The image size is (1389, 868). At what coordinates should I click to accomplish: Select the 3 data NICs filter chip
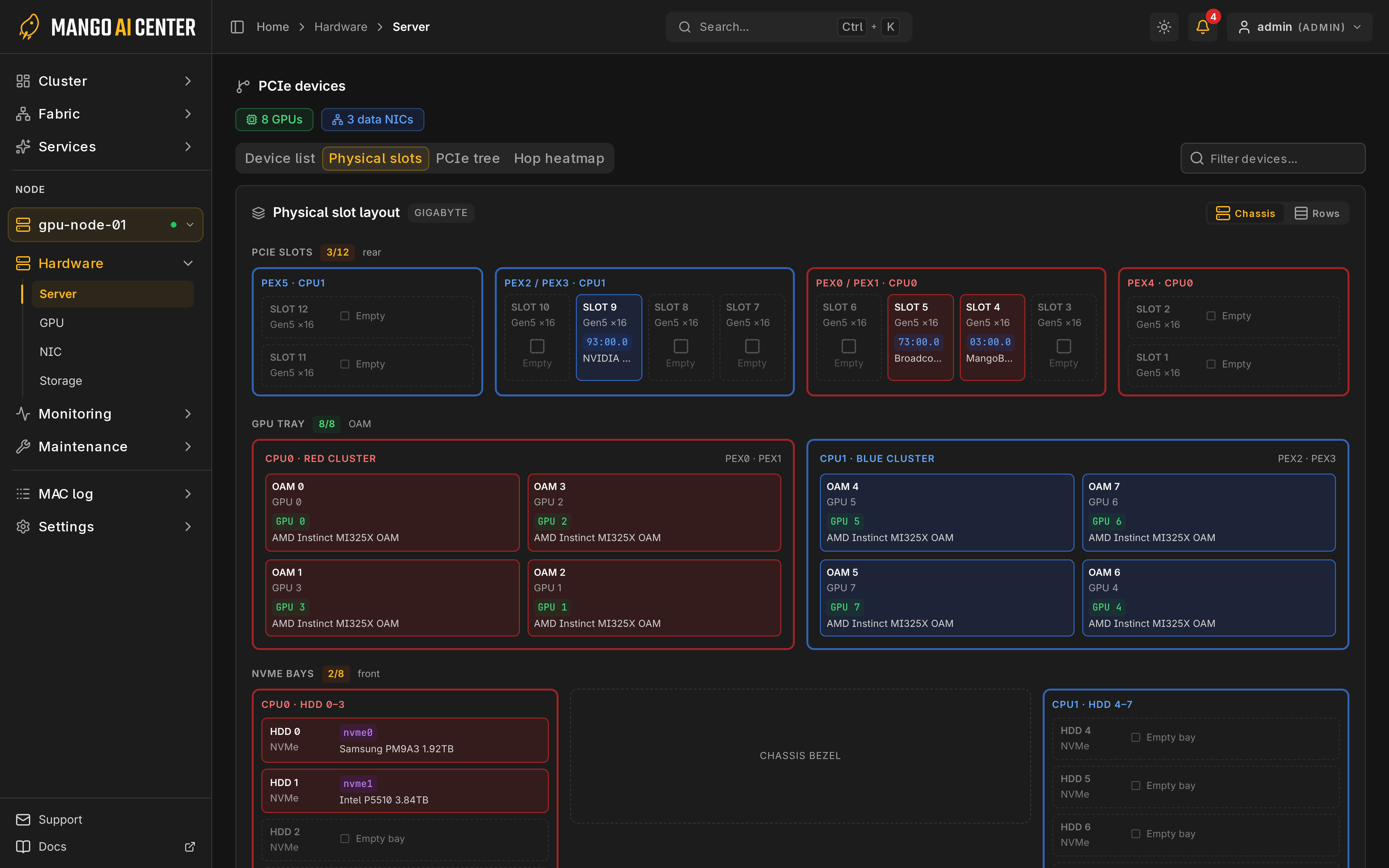pos(373,119)
